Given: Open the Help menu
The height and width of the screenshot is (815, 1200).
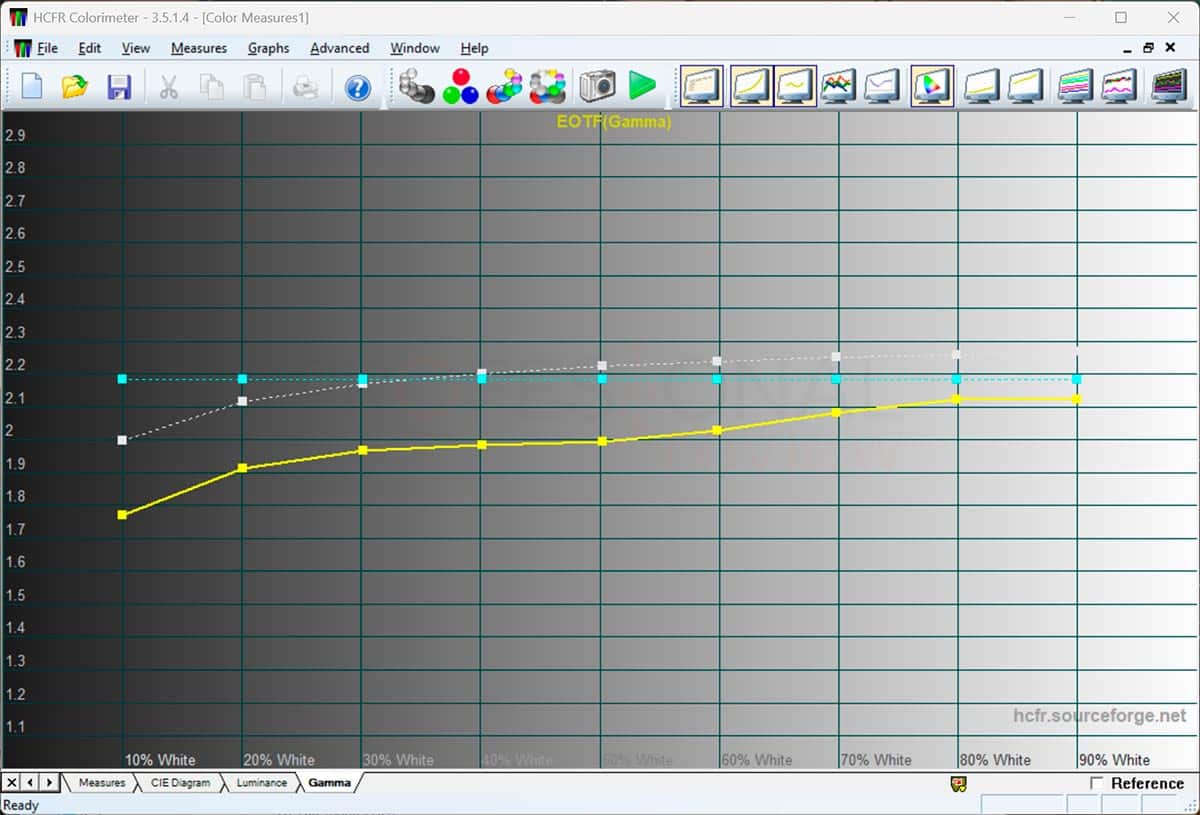Looking at the screenshot, I should pyautogui.click(x=474, y=48).
